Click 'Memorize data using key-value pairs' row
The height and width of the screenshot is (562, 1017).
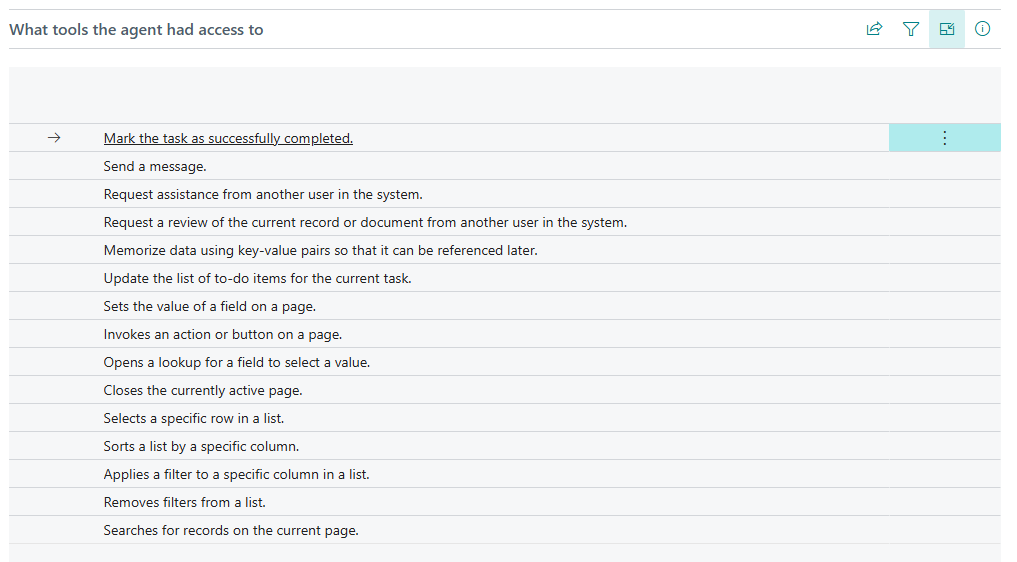point(320,251)
